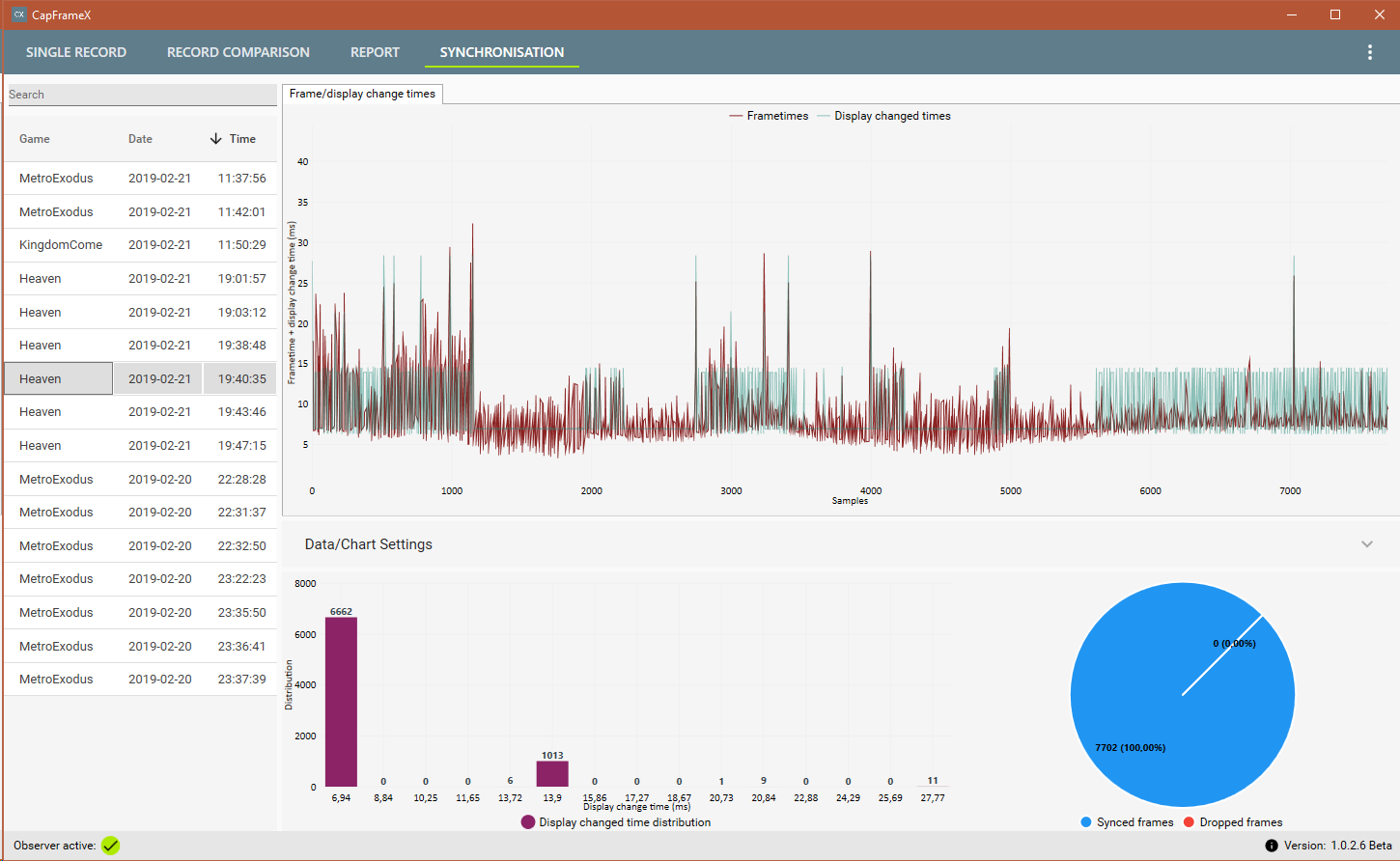1400x861 pixels.
Task: Switch to the Single Record tab
Action: point(76,52)
